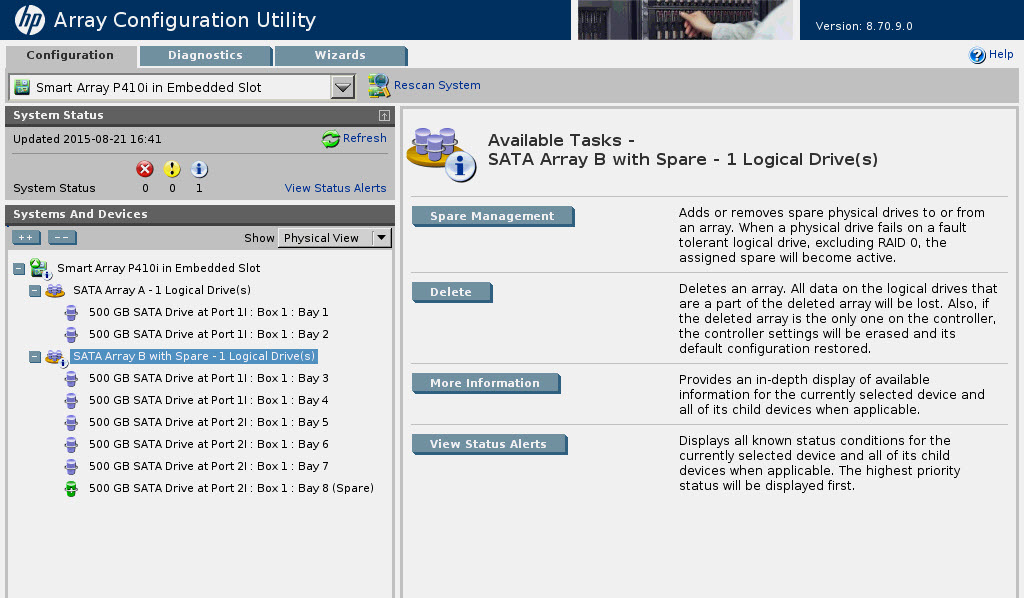Image resolution: width=1024 pixels, height=598 pixels.
Task: Collapse the System Status panel
Action: click(384, 116)
